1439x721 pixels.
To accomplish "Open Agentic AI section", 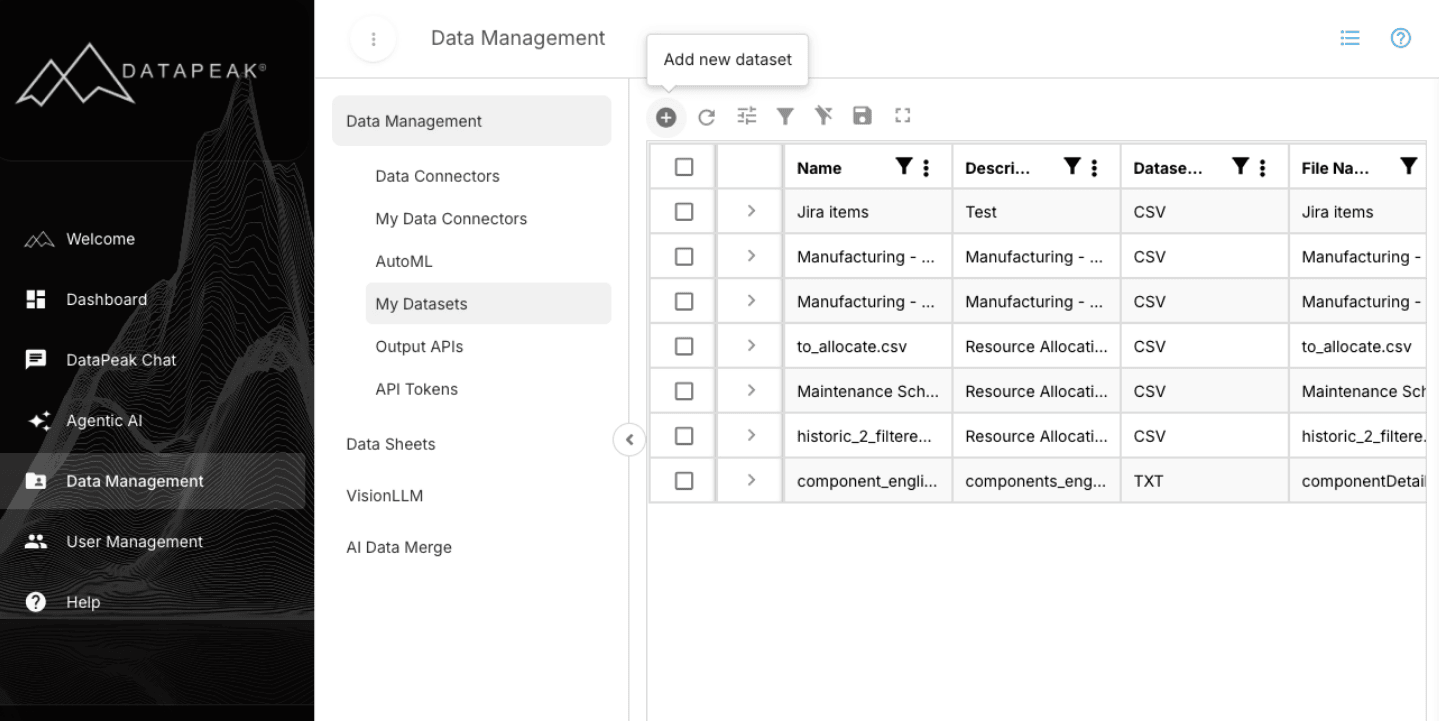I will (x=152, y=421).
